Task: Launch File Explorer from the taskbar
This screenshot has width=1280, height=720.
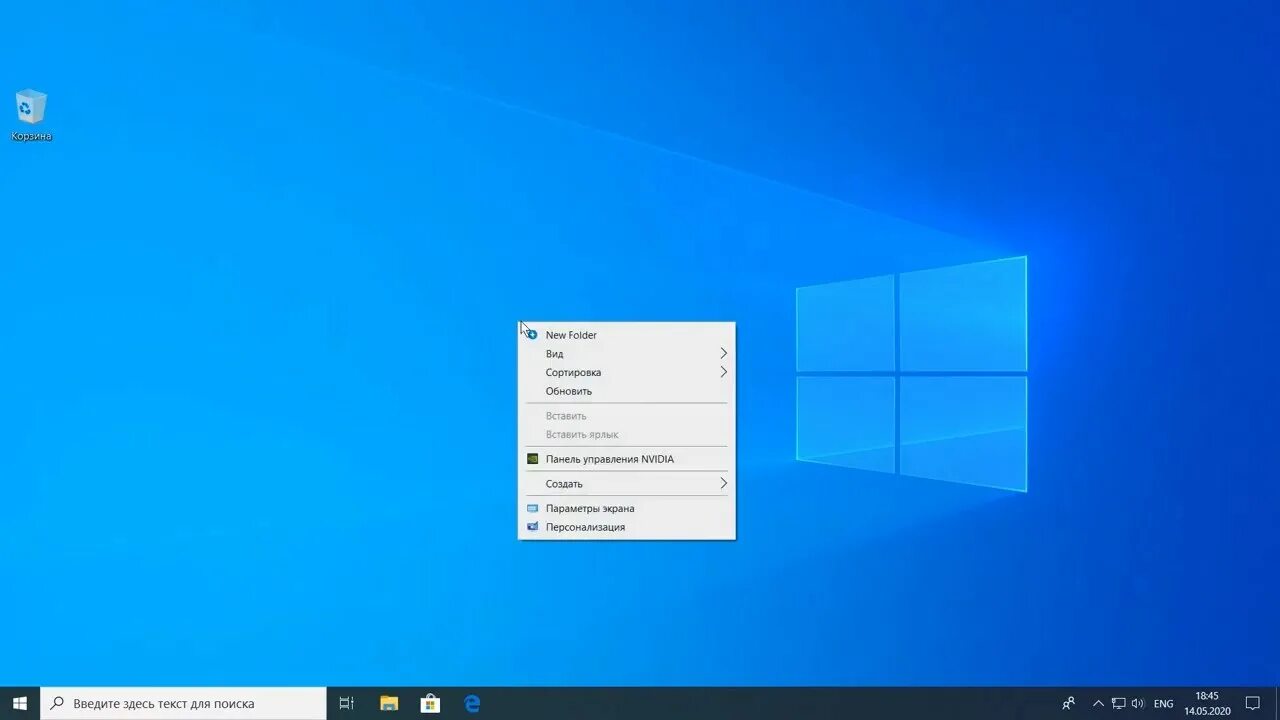Action: 389,703
